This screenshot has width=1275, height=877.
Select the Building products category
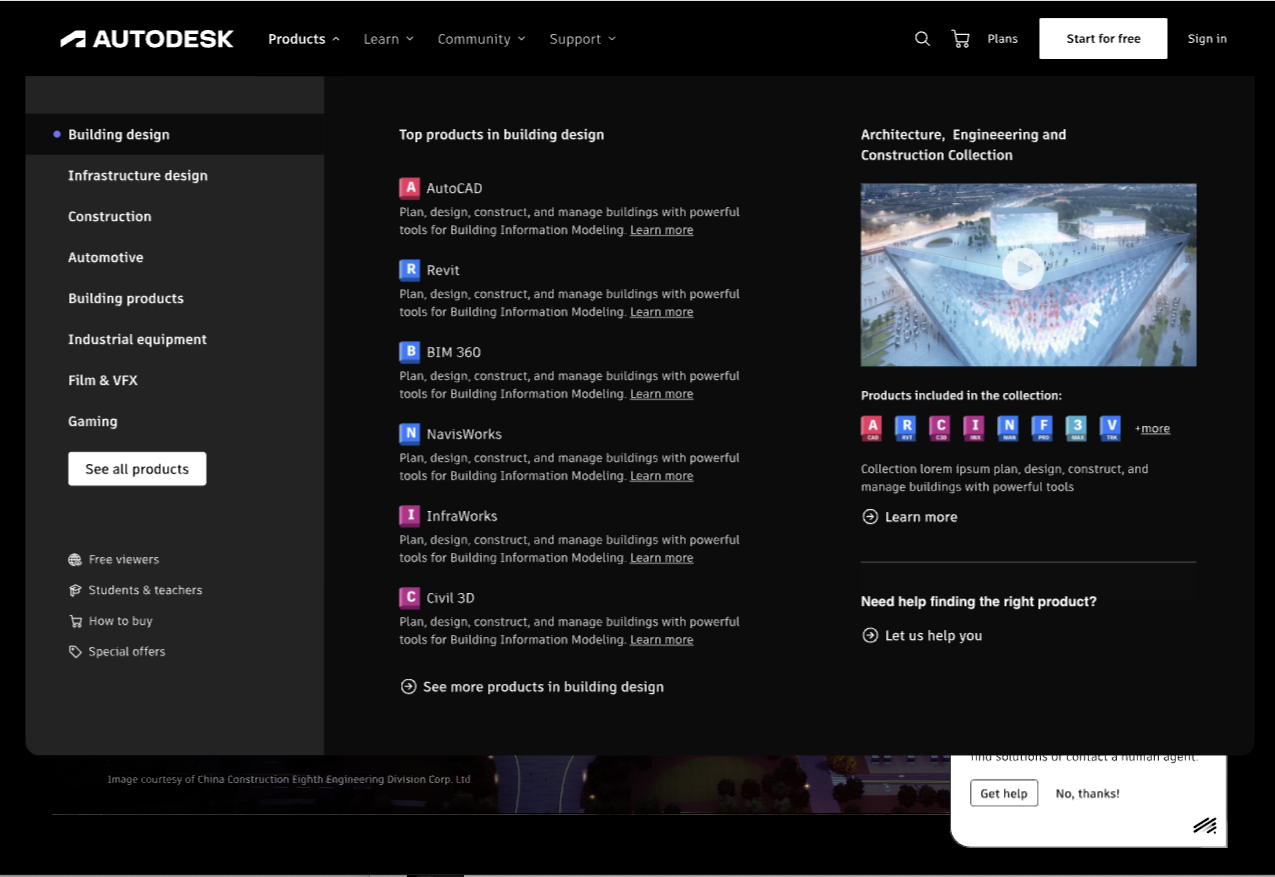coord(126,298)
